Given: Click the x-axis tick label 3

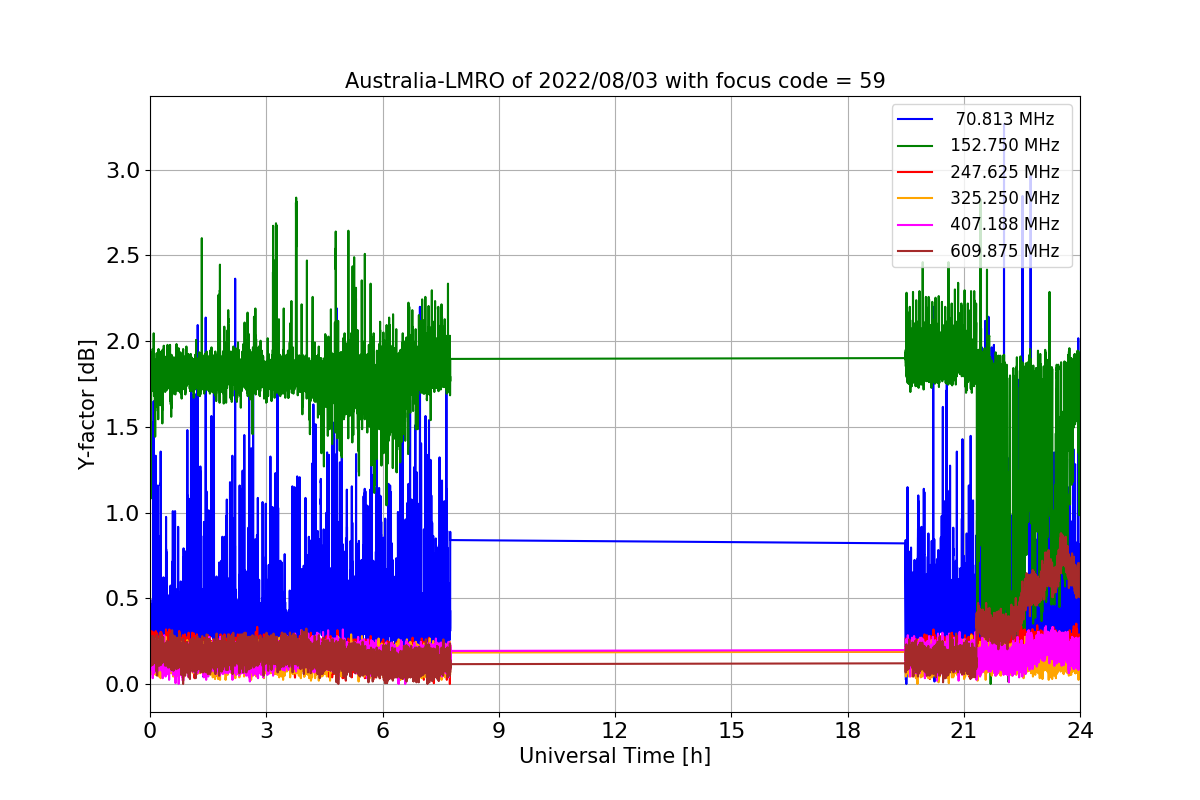Looking at the screenshot, I should click(266, 730).
